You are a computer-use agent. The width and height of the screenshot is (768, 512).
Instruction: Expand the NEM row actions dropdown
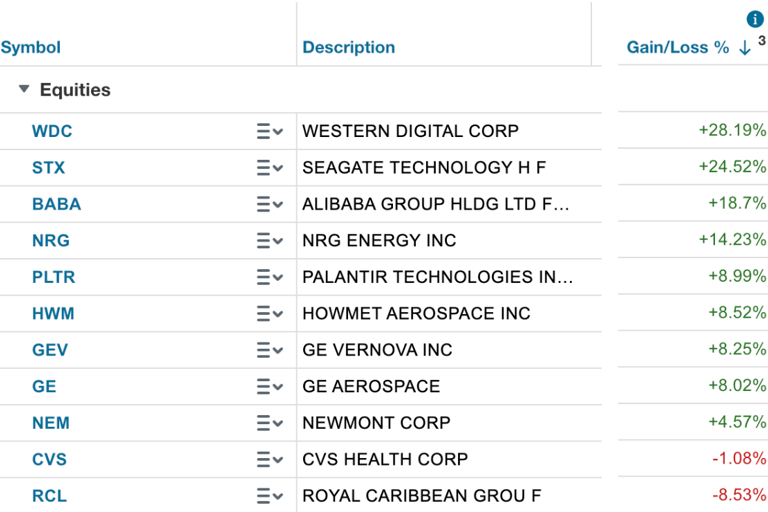click(x=269, y=423)
